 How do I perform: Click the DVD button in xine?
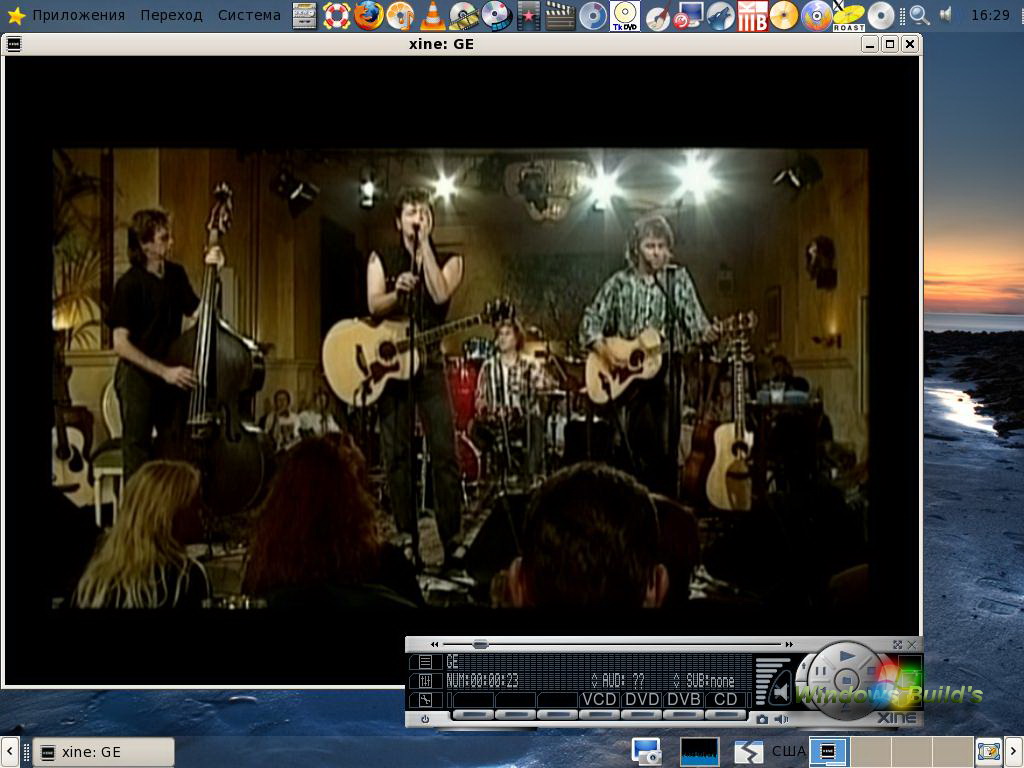coord(642,700)
